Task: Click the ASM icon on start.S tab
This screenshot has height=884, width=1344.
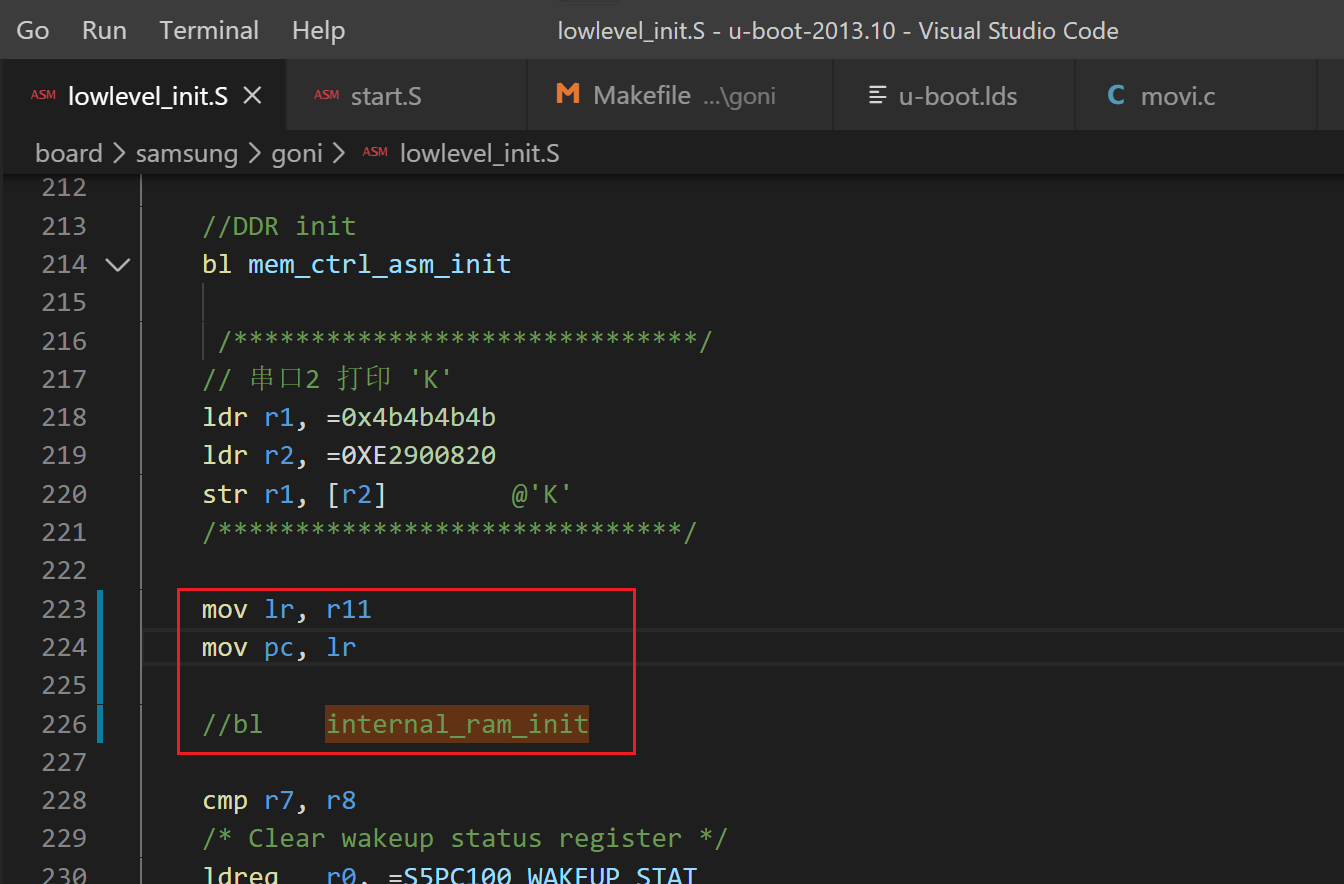Action: [326, 96]
